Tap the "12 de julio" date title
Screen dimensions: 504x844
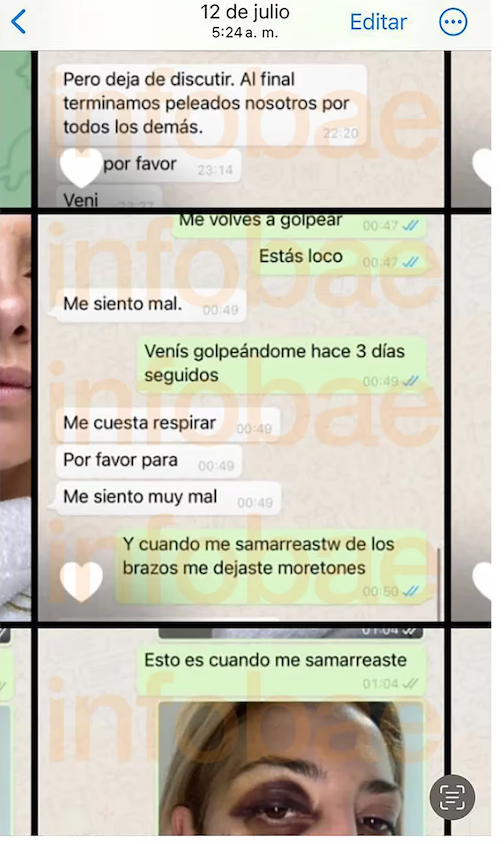coord(245,12)
